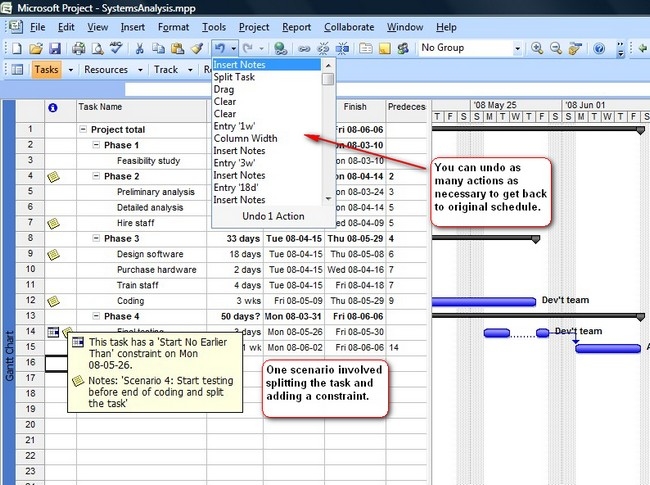
Task: Click the Format Painter brush icon
Action: coord(197,48)
